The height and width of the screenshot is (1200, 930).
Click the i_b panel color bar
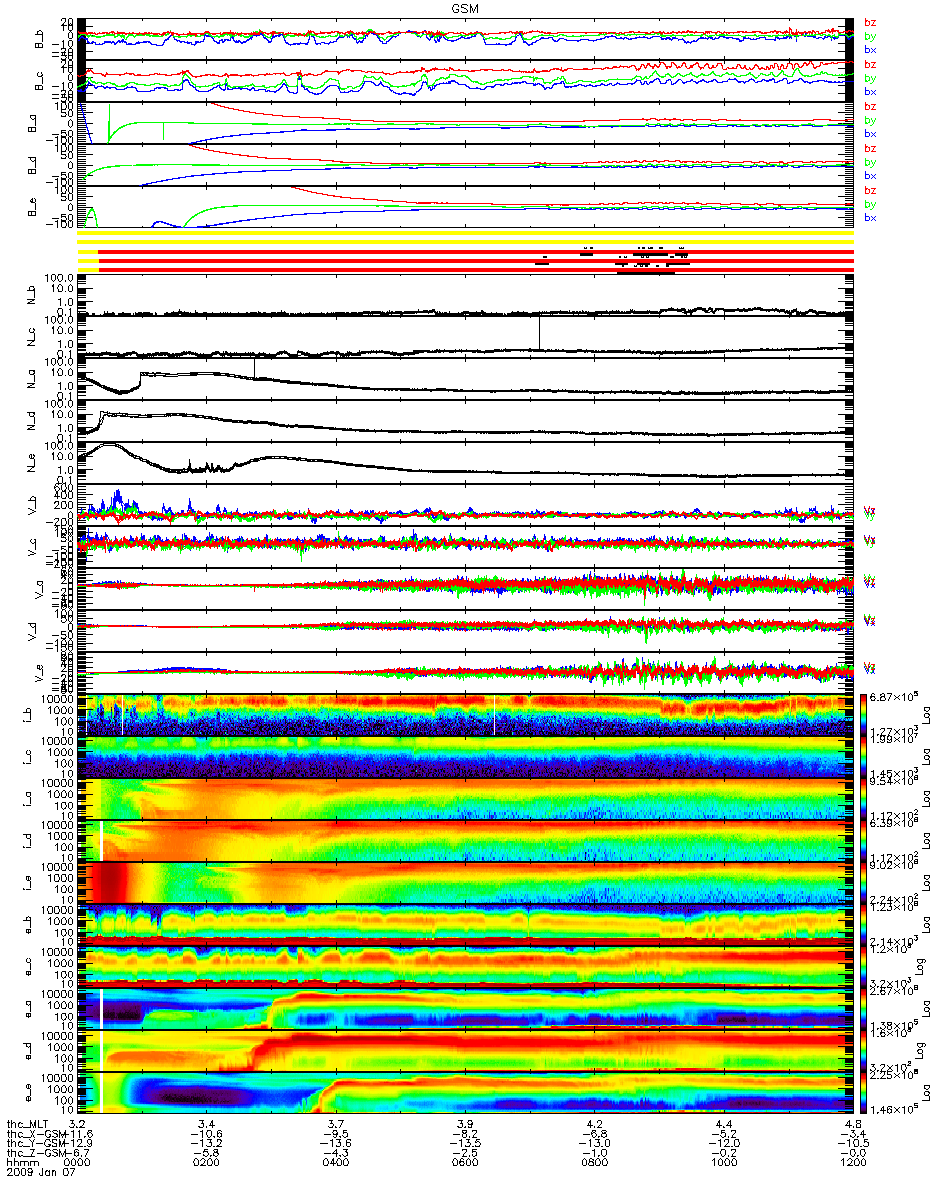[865, 714]
